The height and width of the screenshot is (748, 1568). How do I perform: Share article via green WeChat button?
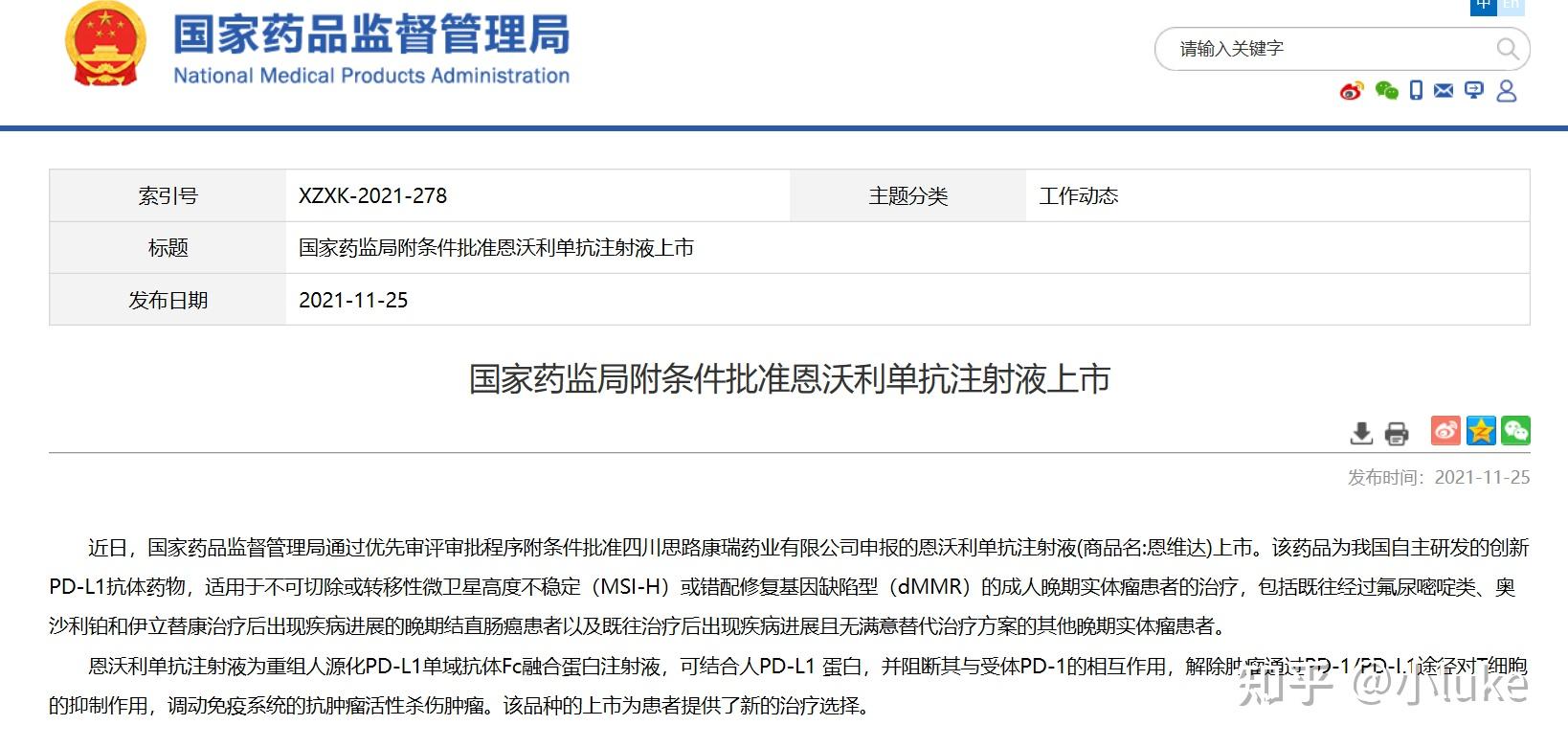point(1515,430)
